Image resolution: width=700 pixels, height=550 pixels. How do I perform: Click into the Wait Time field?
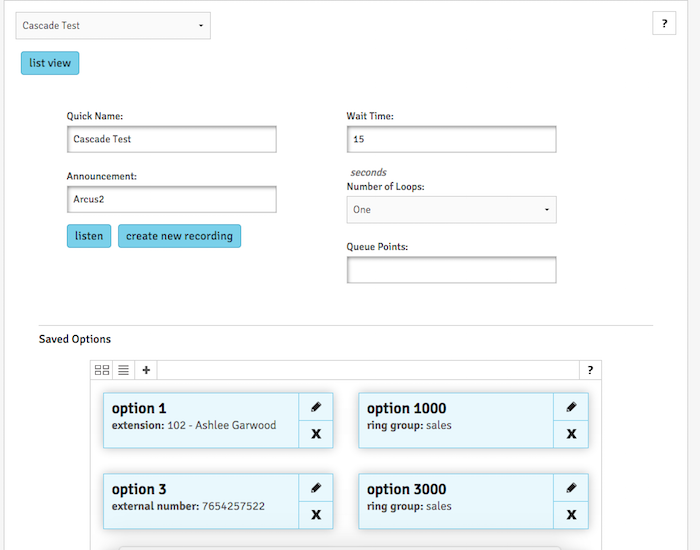coord(451,139)
